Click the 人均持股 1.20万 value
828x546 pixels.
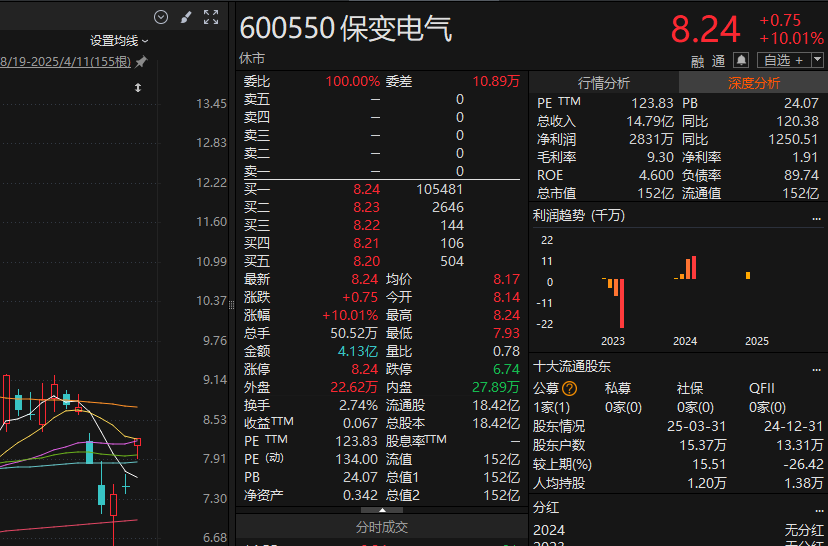click(x=707, y=483)
